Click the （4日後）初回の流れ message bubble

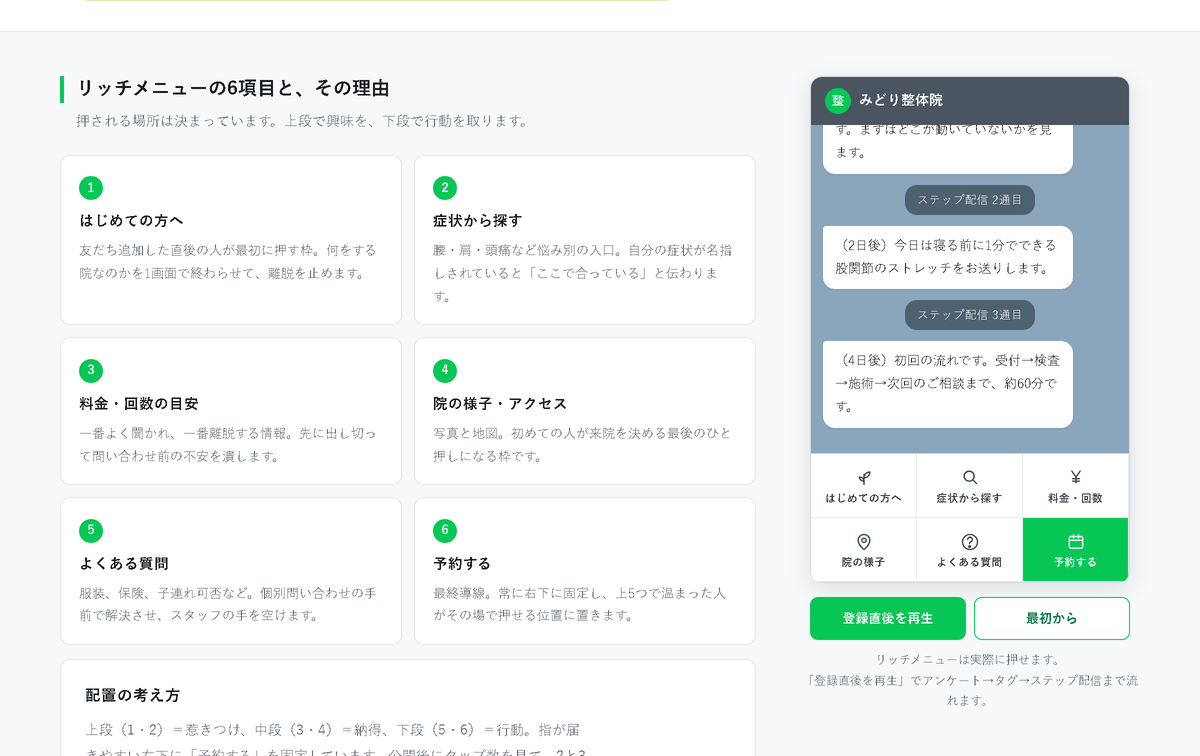pyautogui.click(x=948, y=384)
